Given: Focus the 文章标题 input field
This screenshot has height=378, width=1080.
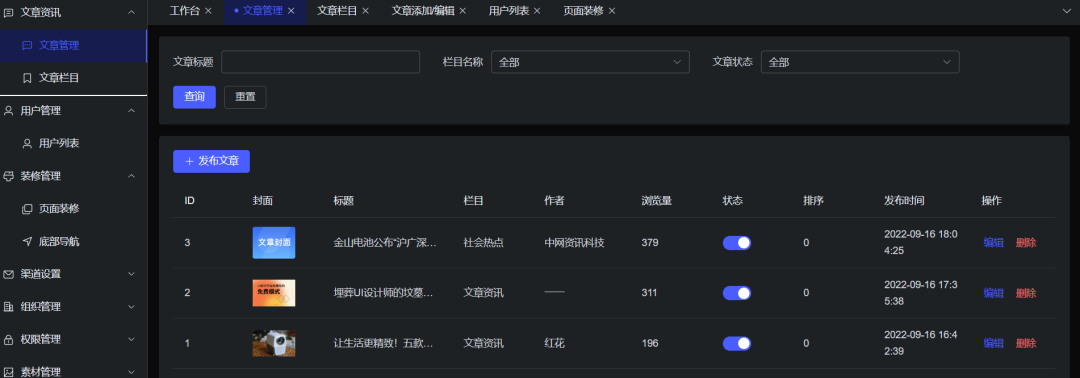Looking at the screenshot, I should point(320,62).
